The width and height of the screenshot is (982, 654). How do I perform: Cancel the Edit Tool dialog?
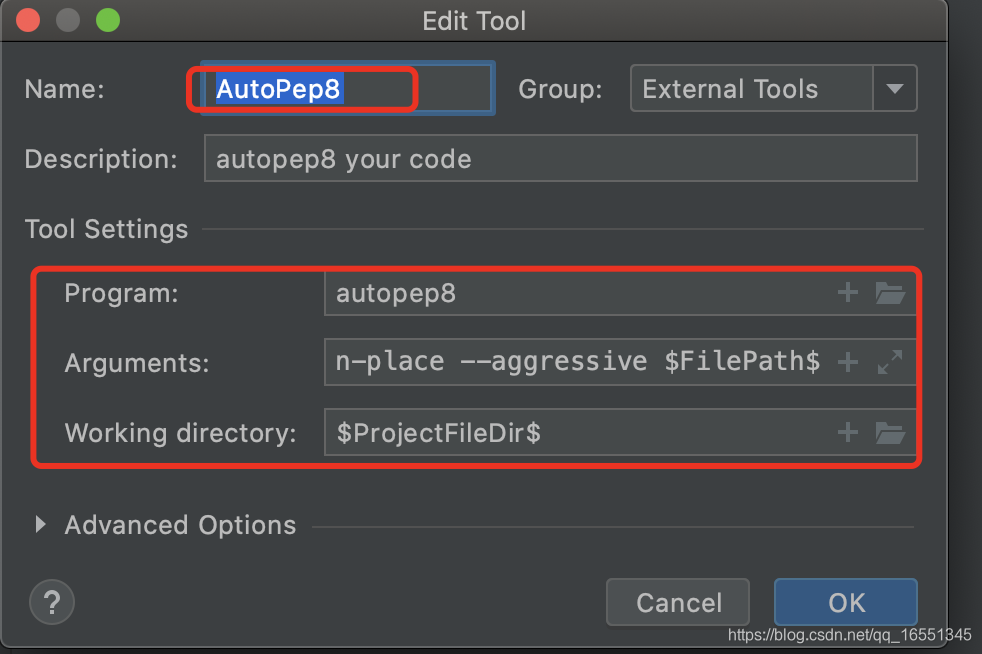(677, 602)
